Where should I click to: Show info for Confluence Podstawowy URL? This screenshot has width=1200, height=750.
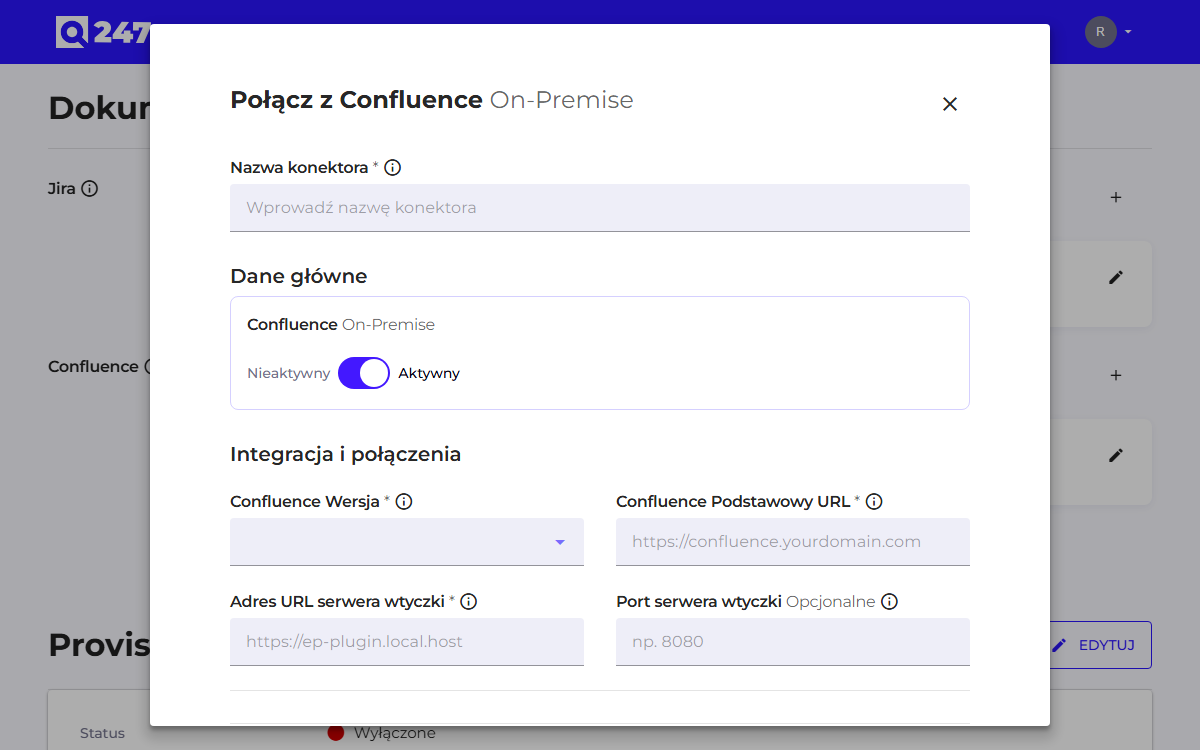coord(874,502)
